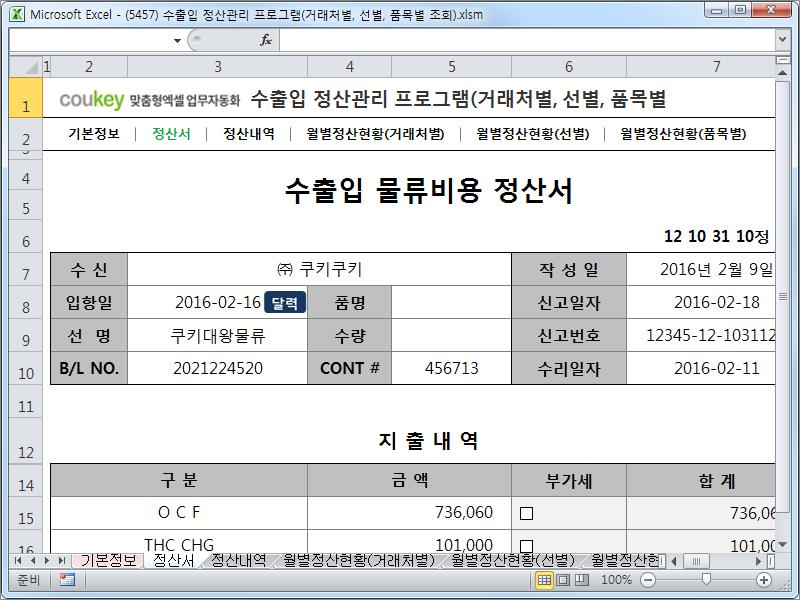Check the 부가세 checkbox for THC CHG

coord(527,546)
